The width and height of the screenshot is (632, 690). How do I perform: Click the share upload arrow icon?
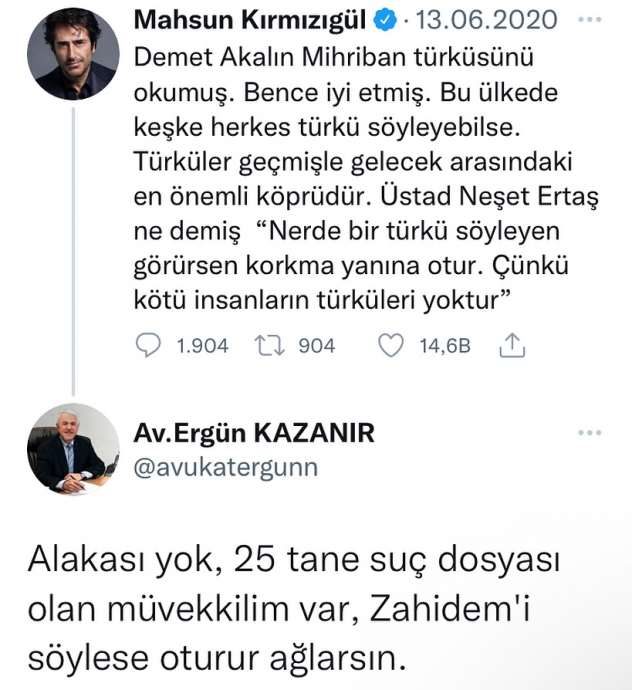(512, 346)
